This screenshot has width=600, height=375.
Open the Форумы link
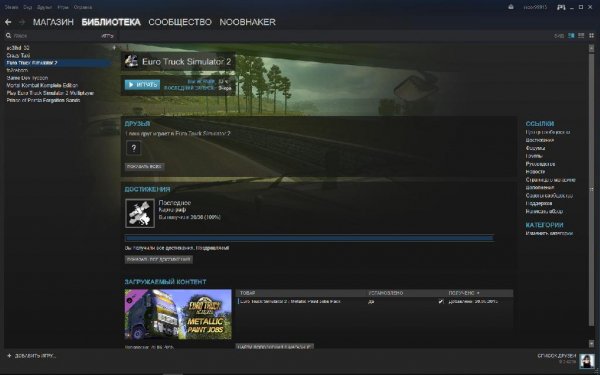pos(535,148)
